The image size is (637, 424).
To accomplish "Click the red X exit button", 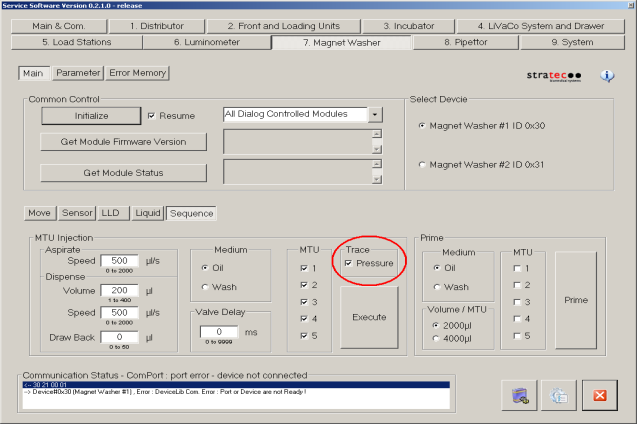I will pos(600,395).
